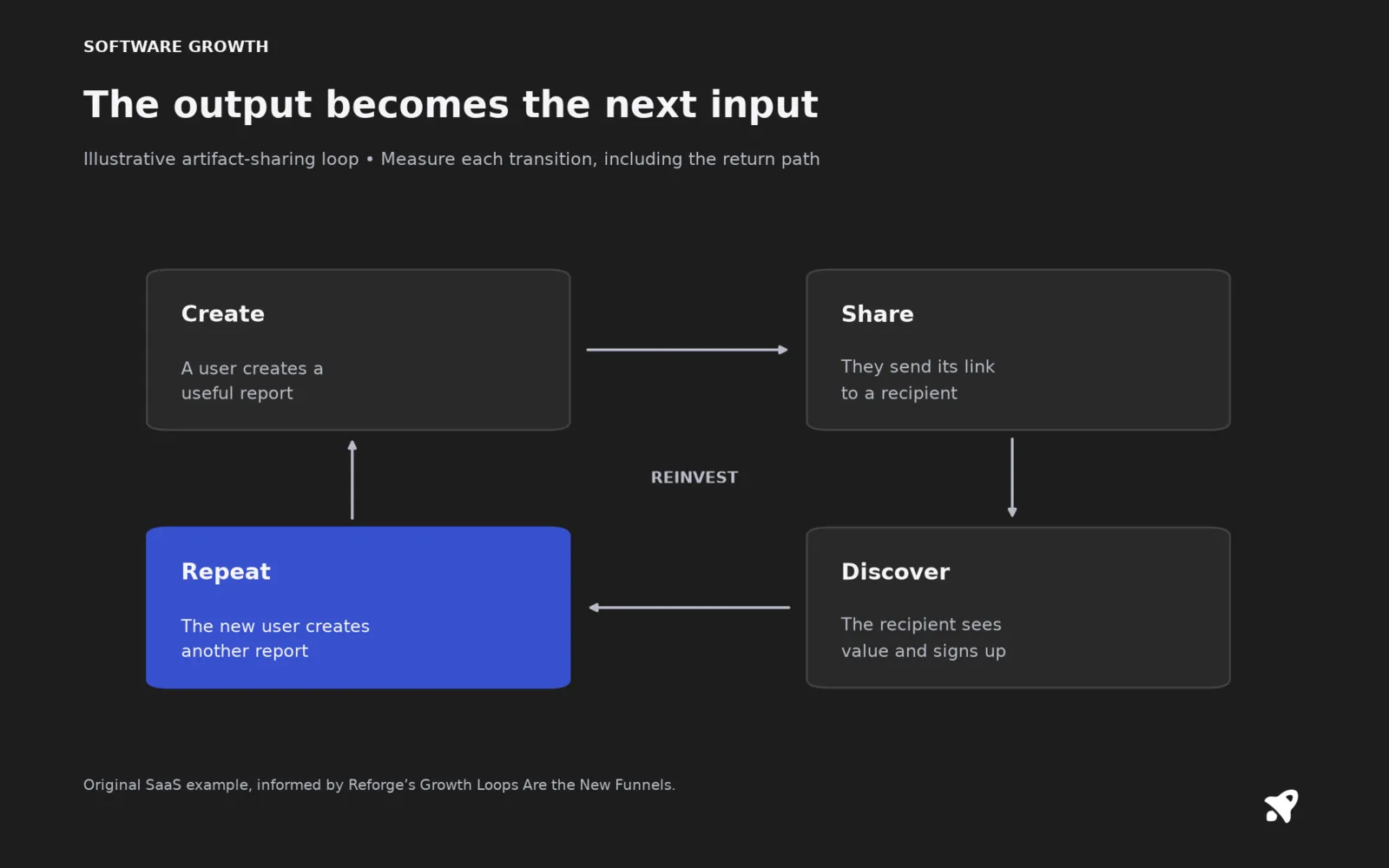The height and width of the screenshot is (868, 1389).
Task: Click the text 'A user creates a useful report'
Action: tap(252, 380)
